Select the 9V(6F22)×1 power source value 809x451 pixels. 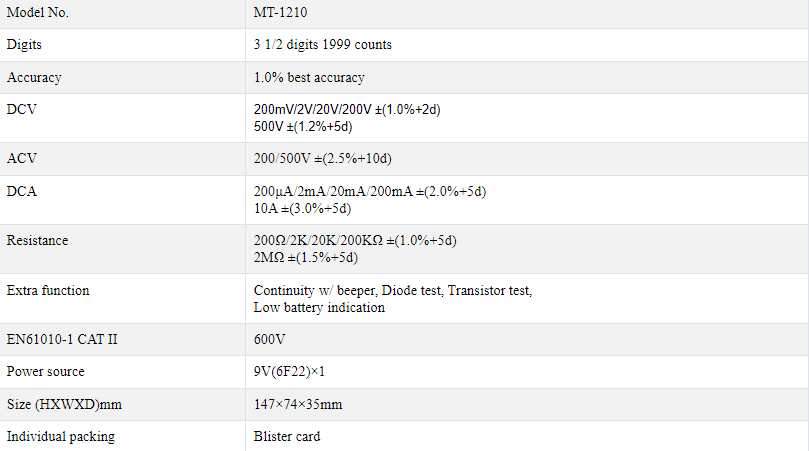pos(289,372)
